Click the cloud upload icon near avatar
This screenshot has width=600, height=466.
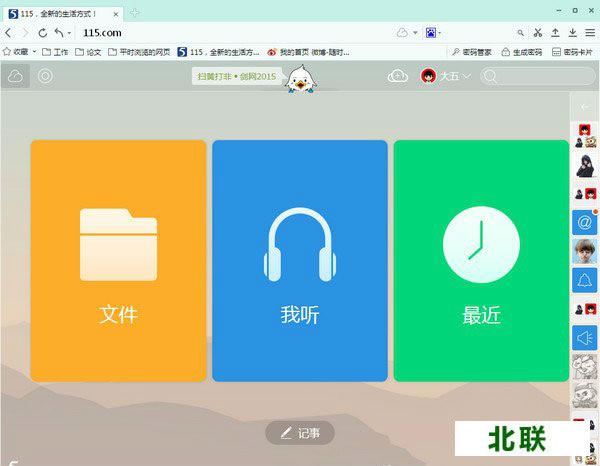tap(398, 76)
